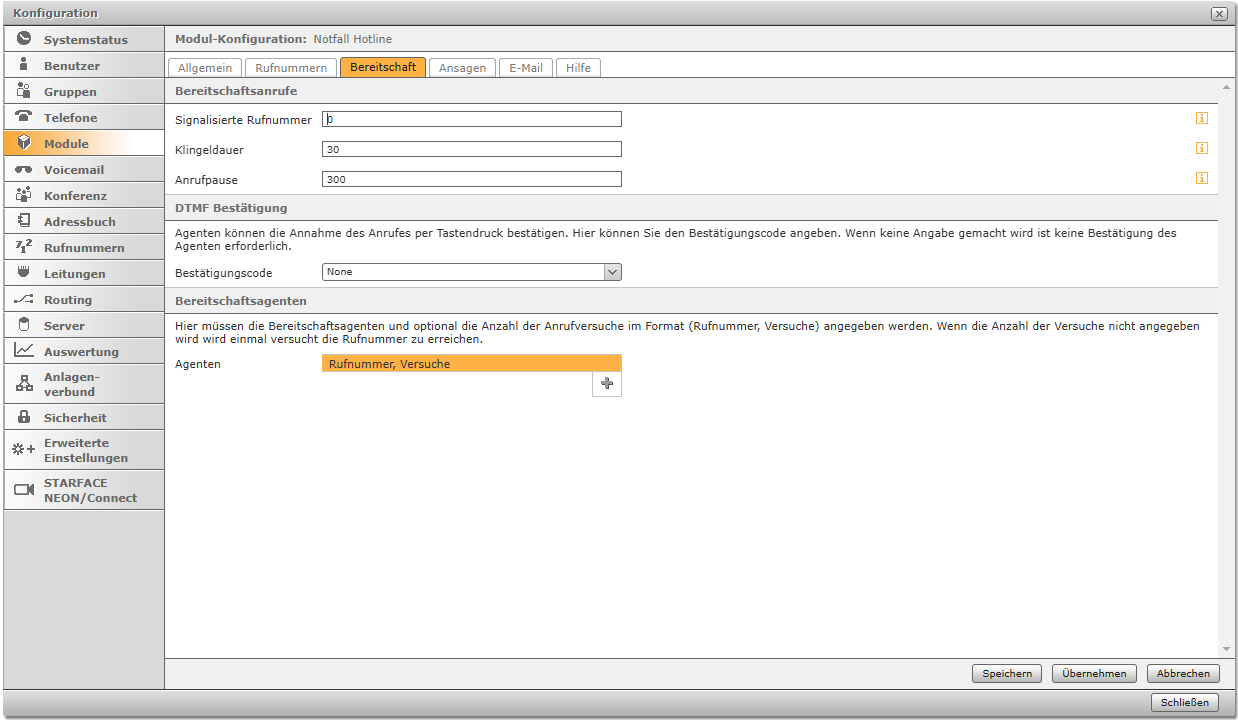This screenshot has width=1238, height=721.
Task: Click into the Anrufpause input field
Action: click(472, 180)
